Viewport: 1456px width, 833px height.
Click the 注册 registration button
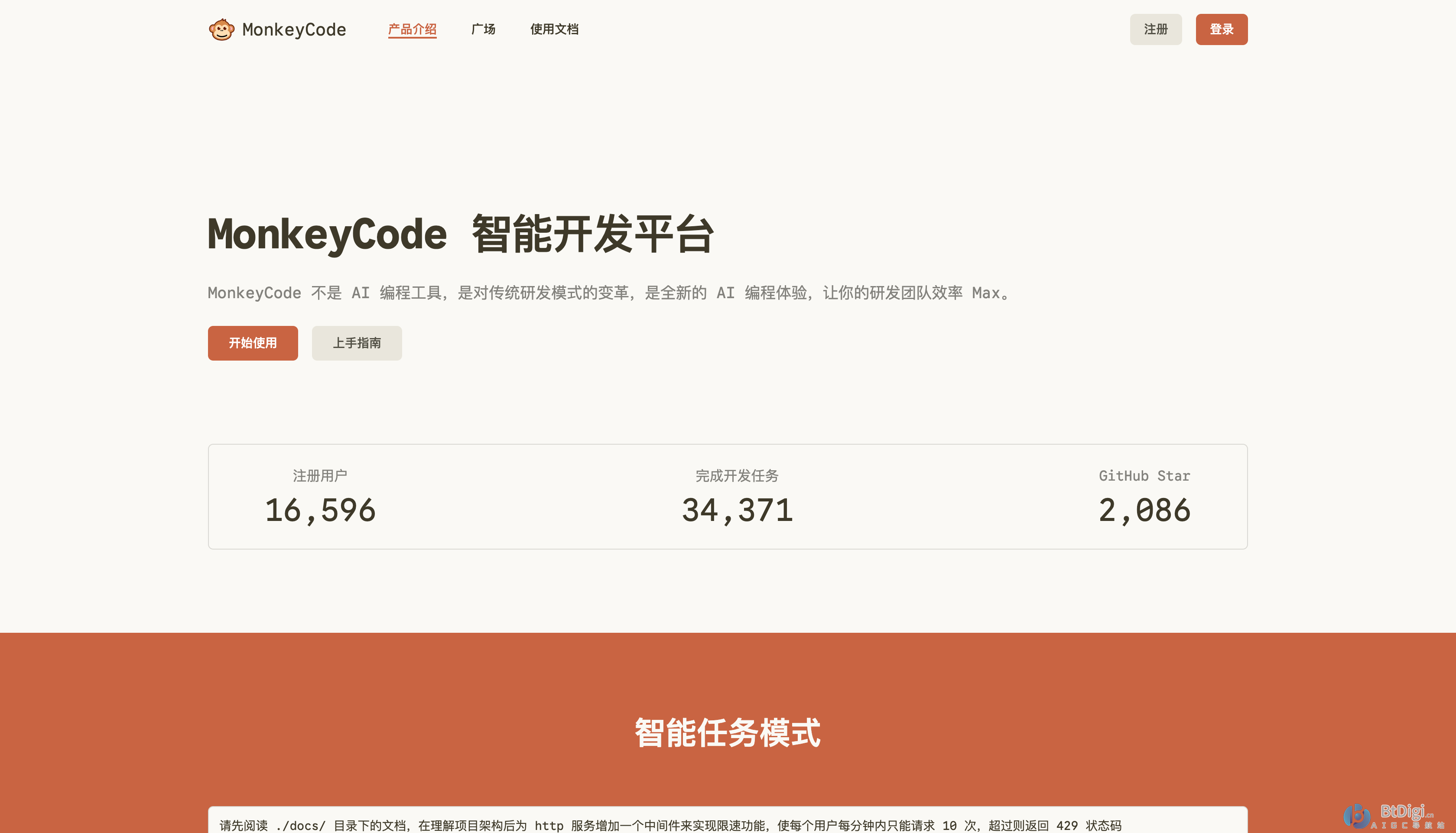(x=1156, y=29)
